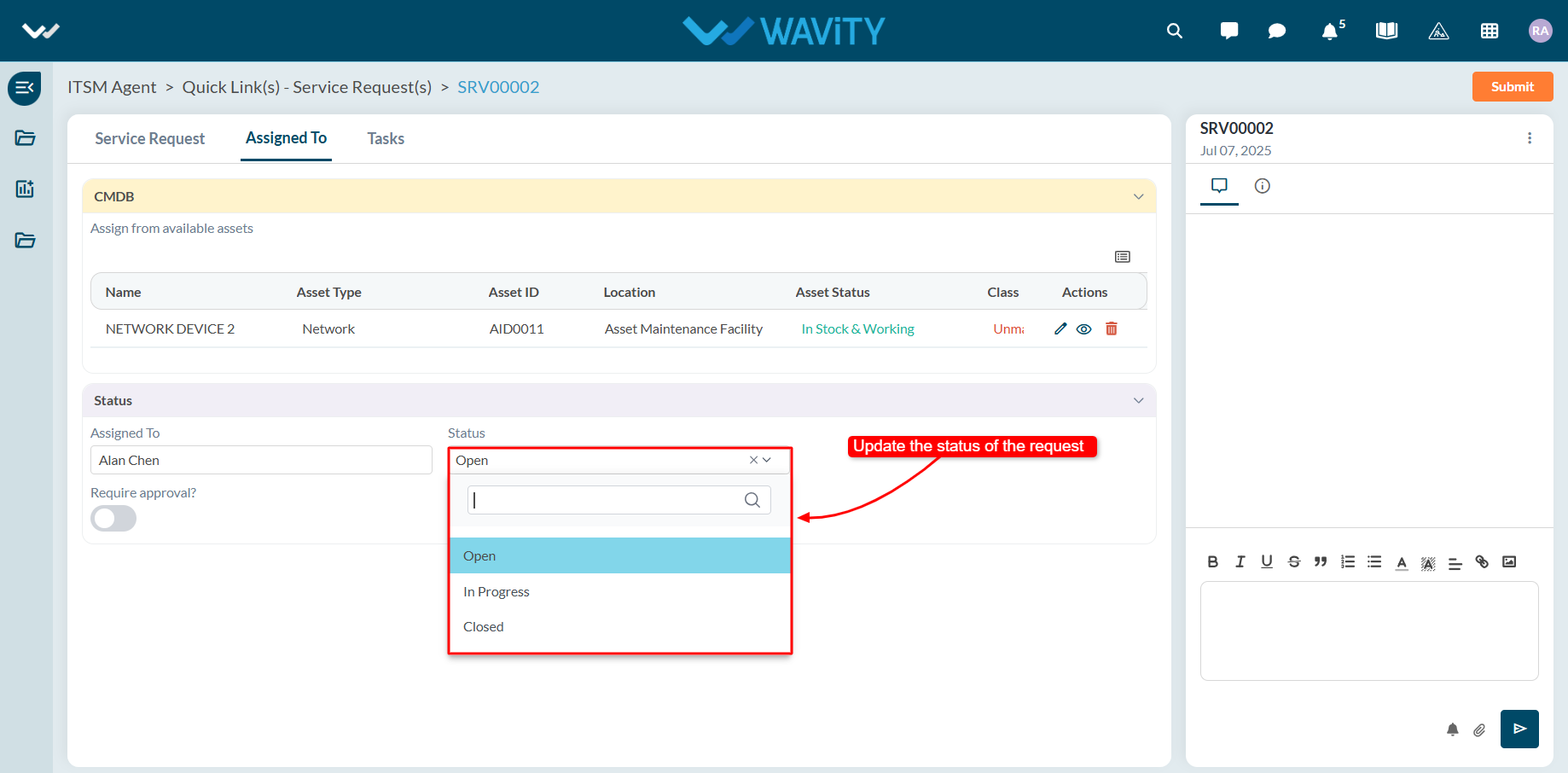The width and height of the screenshot is (1568, 773).
Task: Click the Asset Maintenance Facility location cell
Action: pyautogui.click(x=683, y=328)
